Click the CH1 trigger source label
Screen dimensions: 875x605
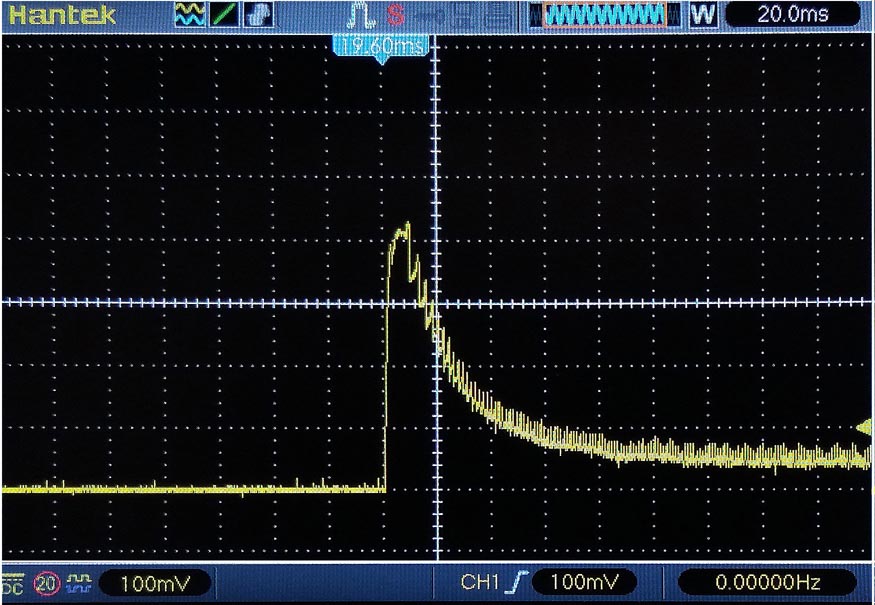pyautogui.click(x=480, y=583)
